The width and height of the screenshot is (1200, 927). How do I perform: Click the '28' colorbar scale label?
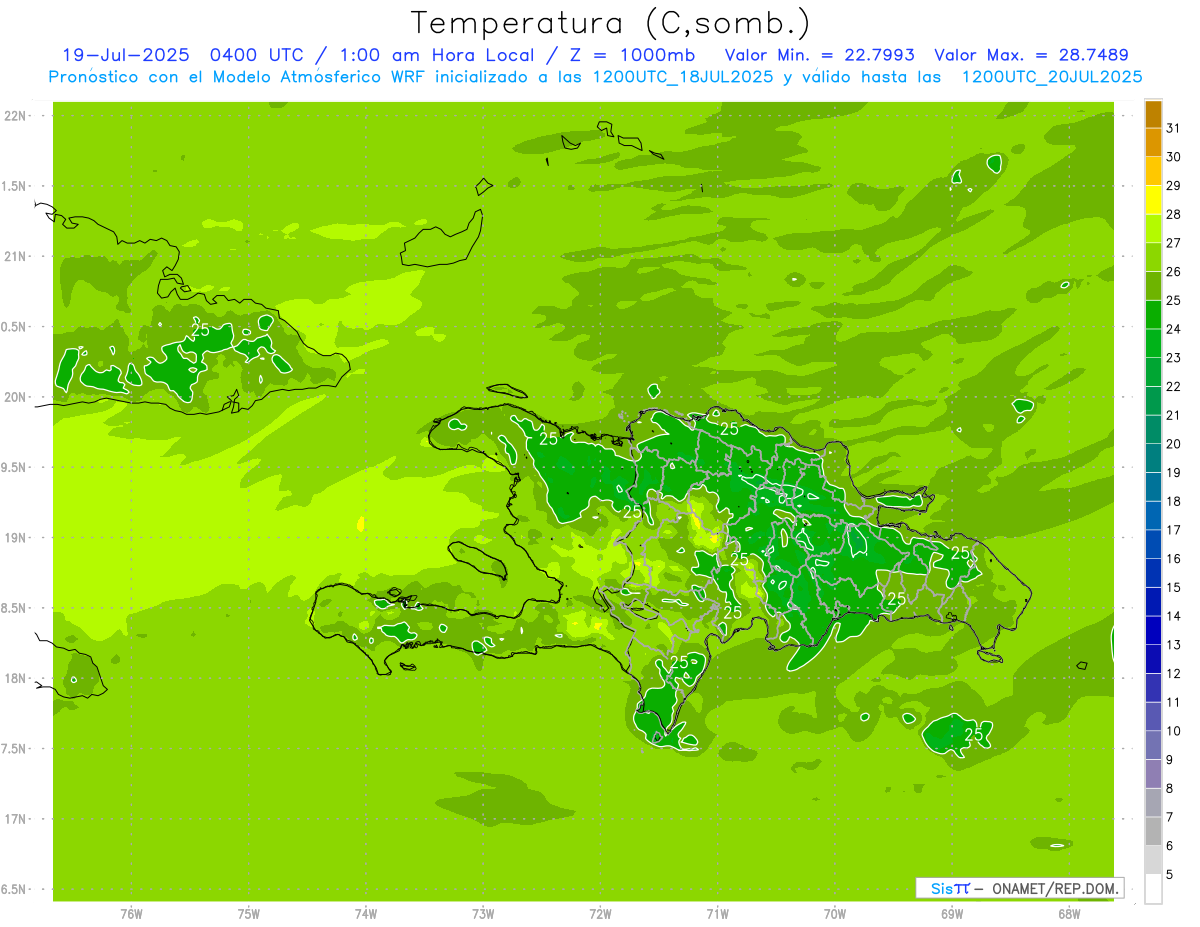tap(1174, 214)
